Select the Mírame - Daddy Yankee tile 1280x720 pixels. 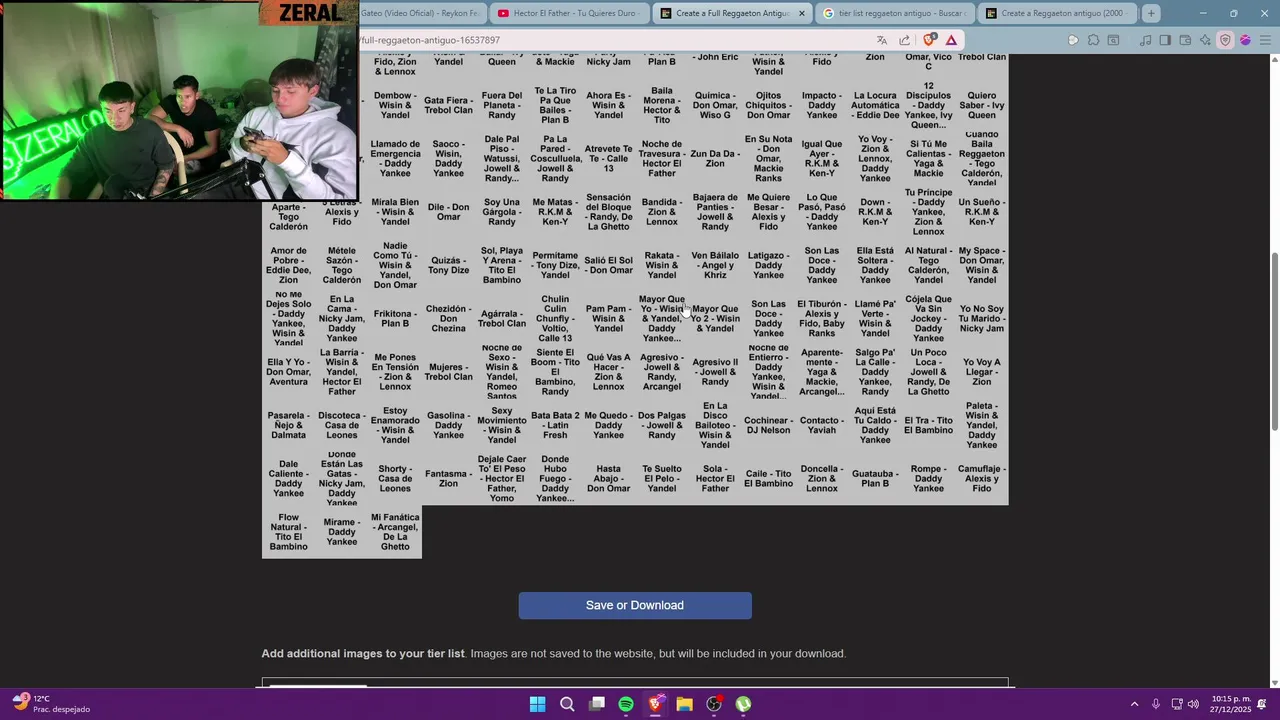click(342, 532)
